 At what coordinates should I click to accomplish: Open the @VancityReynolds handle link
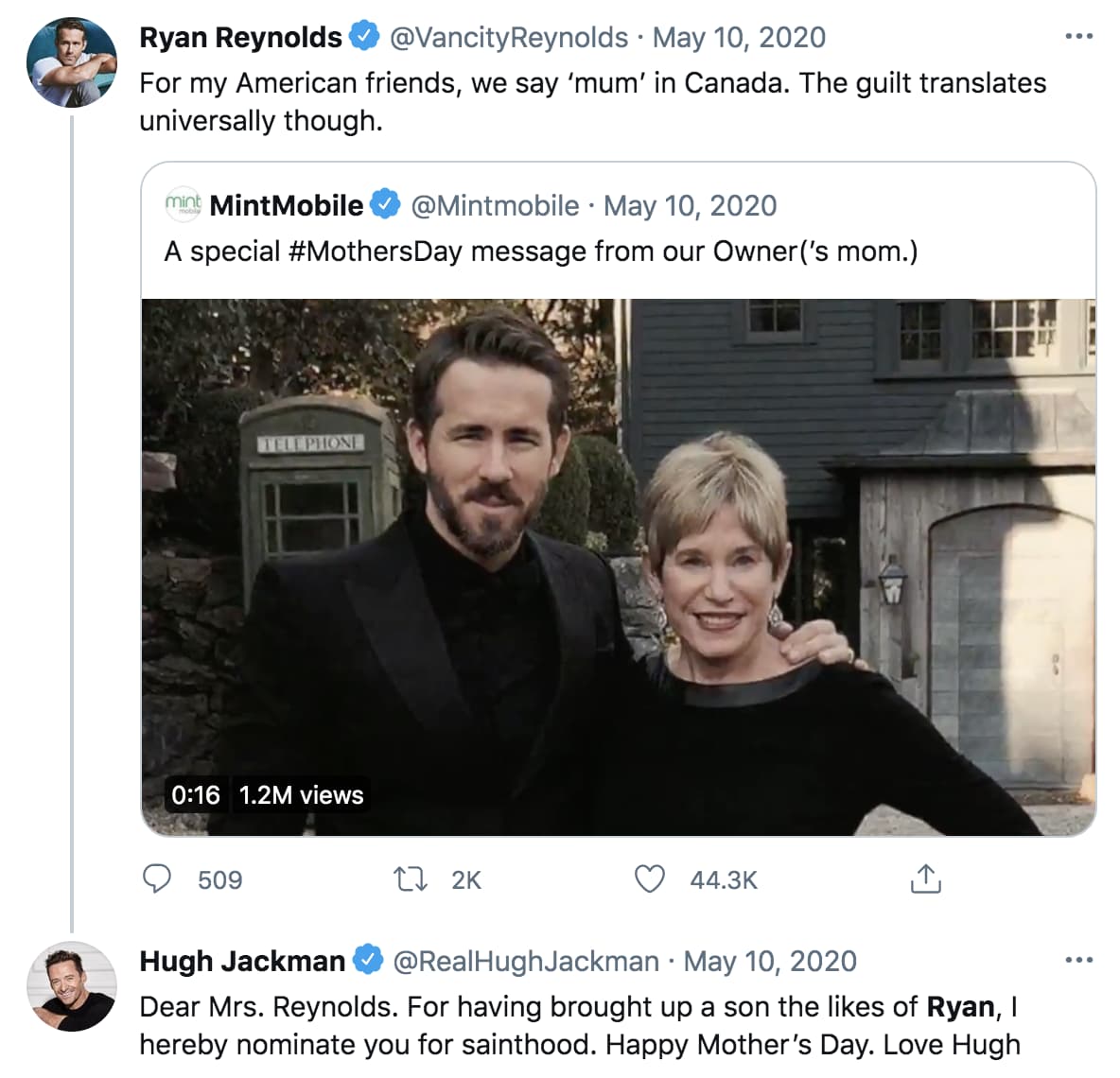coord(509,38)
